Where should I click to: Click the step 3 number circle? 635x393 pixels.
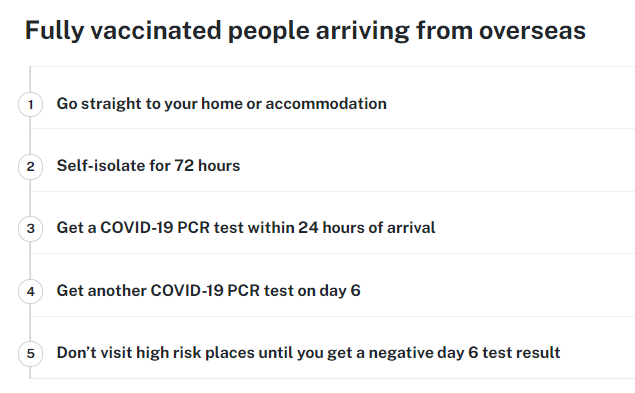coord(30,229)
